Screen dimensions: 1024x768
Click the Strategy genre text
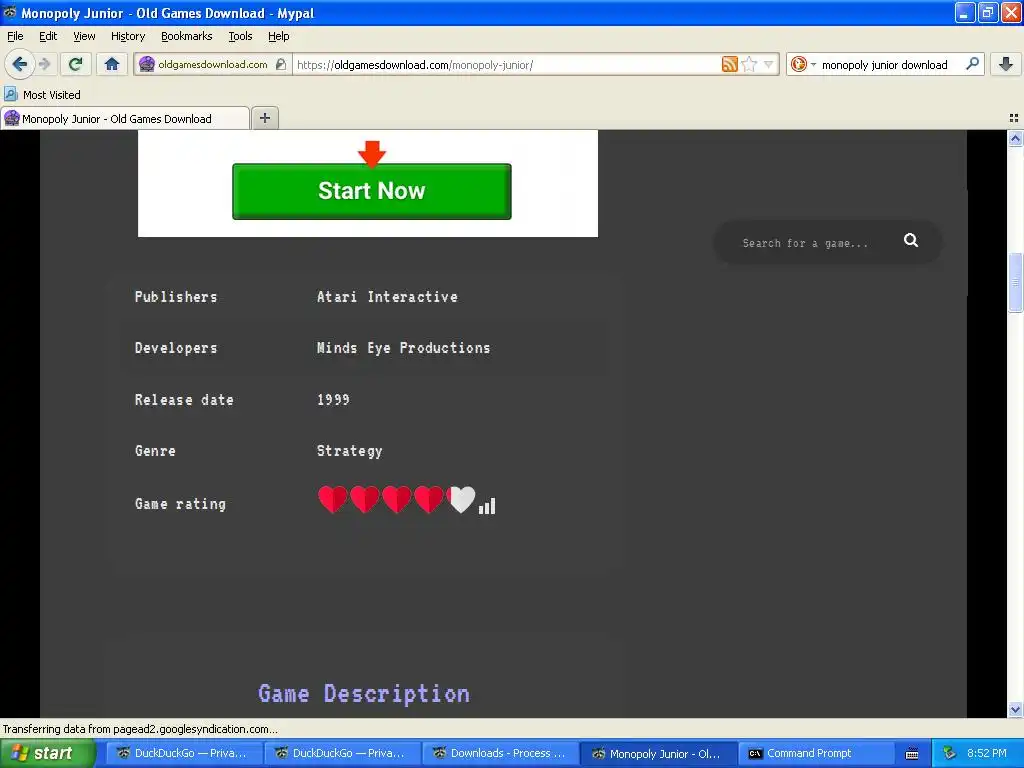(349, 451)
